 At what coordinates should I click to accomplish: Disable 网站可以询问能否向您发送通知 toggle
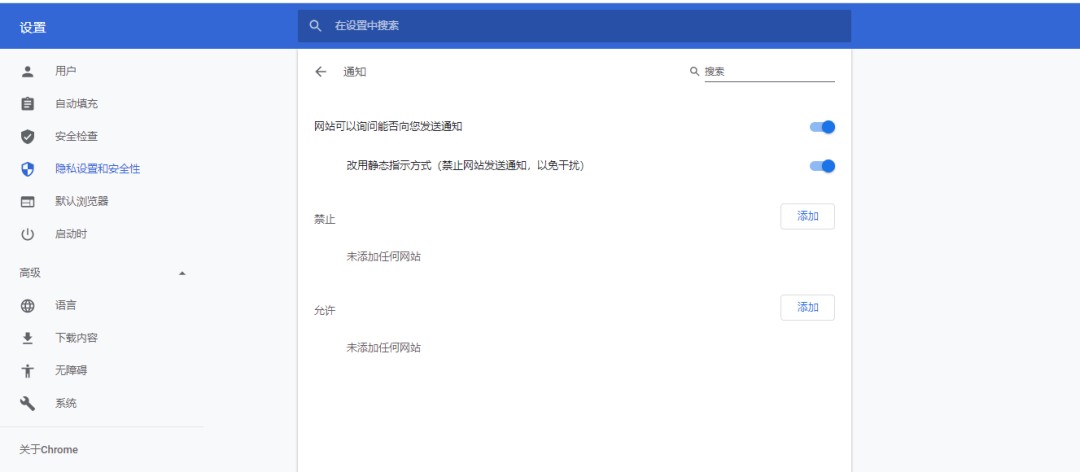(x=822, y=127)
